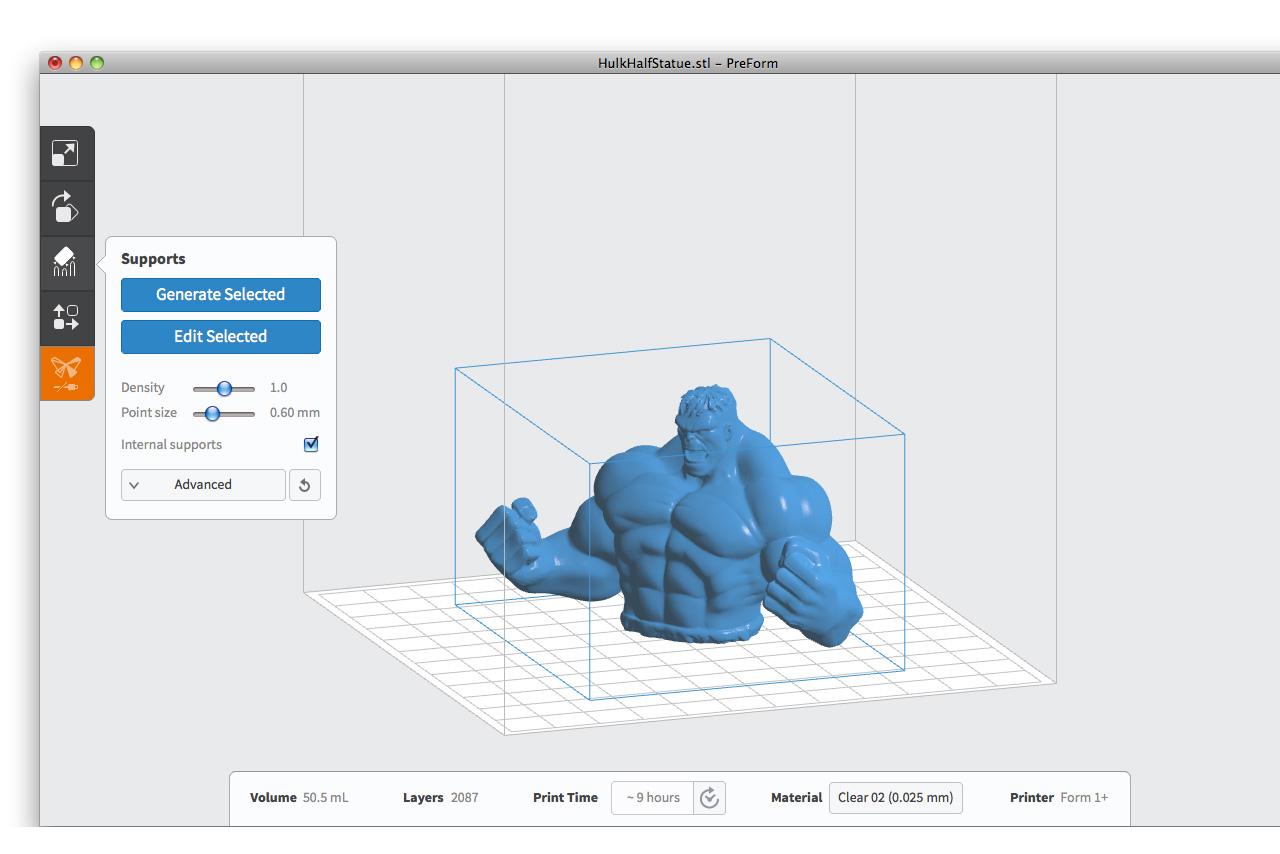This screenshot has width=1280, height=854.
Task: Click the Volume 50.5 mL readout
Action: pos(299,798)
